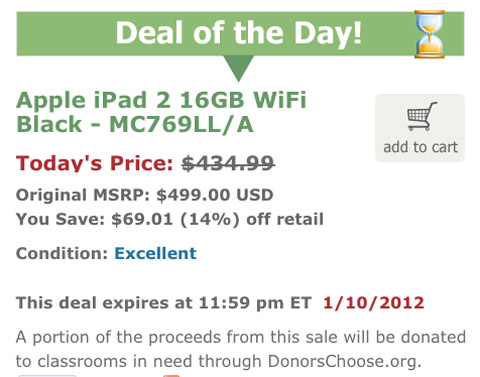Click the Deal of the Day! banner heading
The height and width of the screenshot is (377, 480).
tap(239, 33)
